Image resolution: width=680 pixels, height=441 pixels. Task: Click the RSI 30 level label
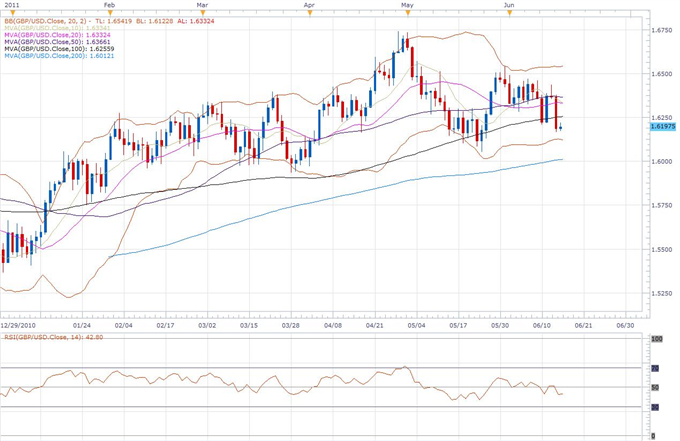pyautogui.click(x=655, y=407)
